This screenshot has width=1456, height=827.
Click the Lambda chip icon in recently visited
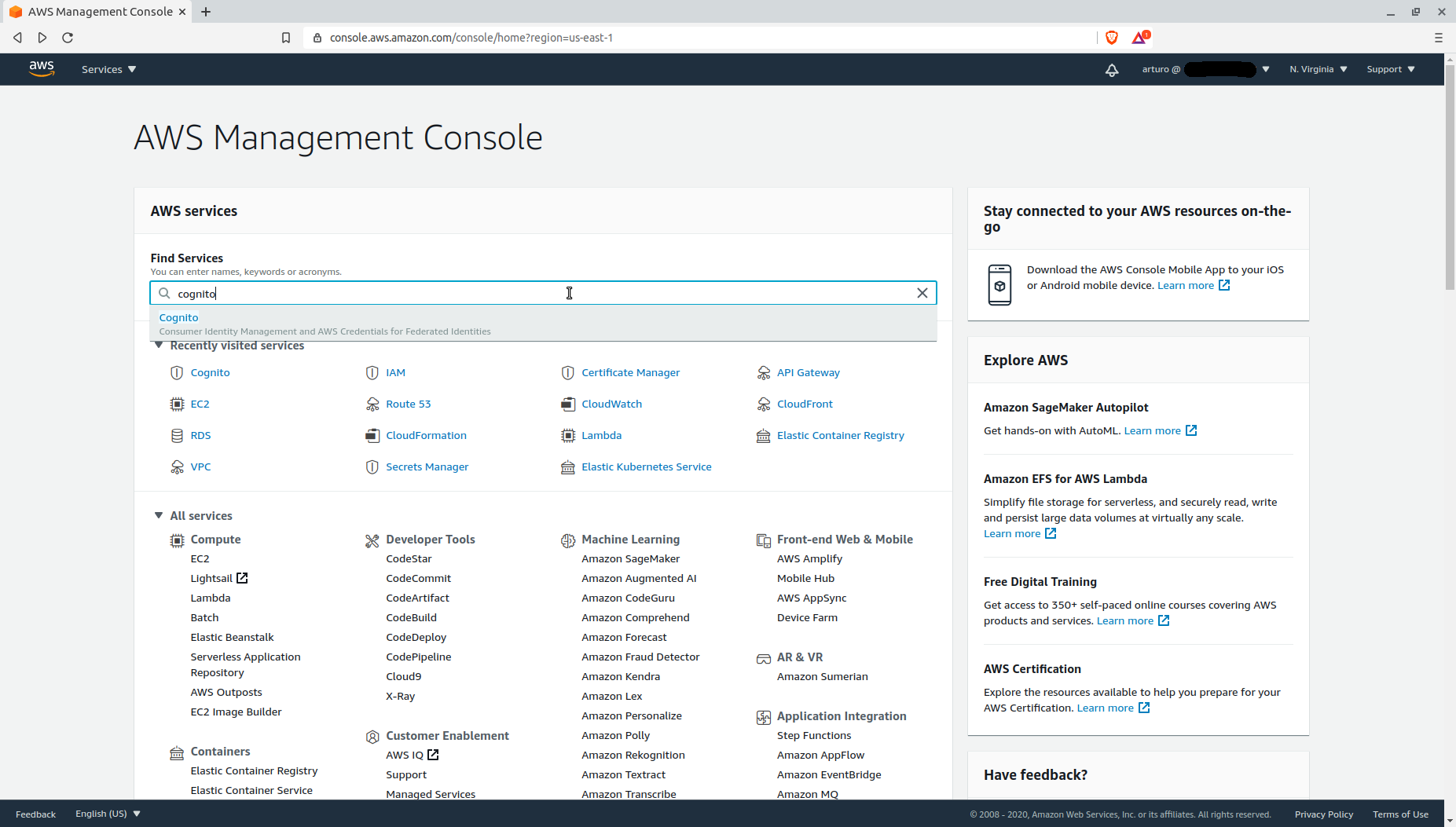coord(568,435)
